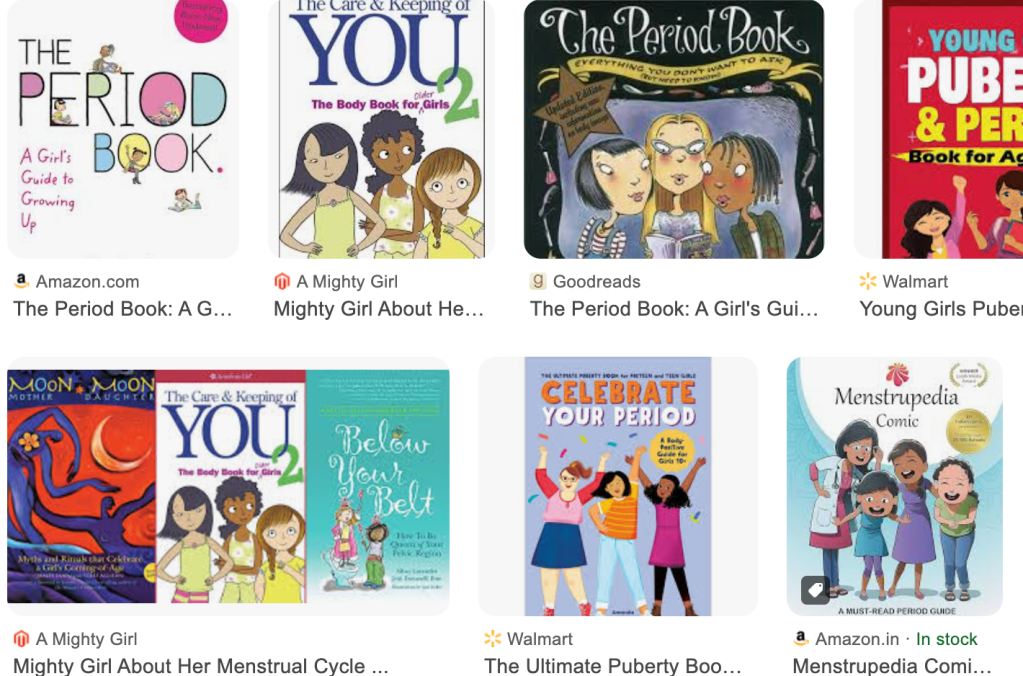Click the Amazon.in favicon icon
The height and width of the screenshot is (676, 1023).
point(801,638)
